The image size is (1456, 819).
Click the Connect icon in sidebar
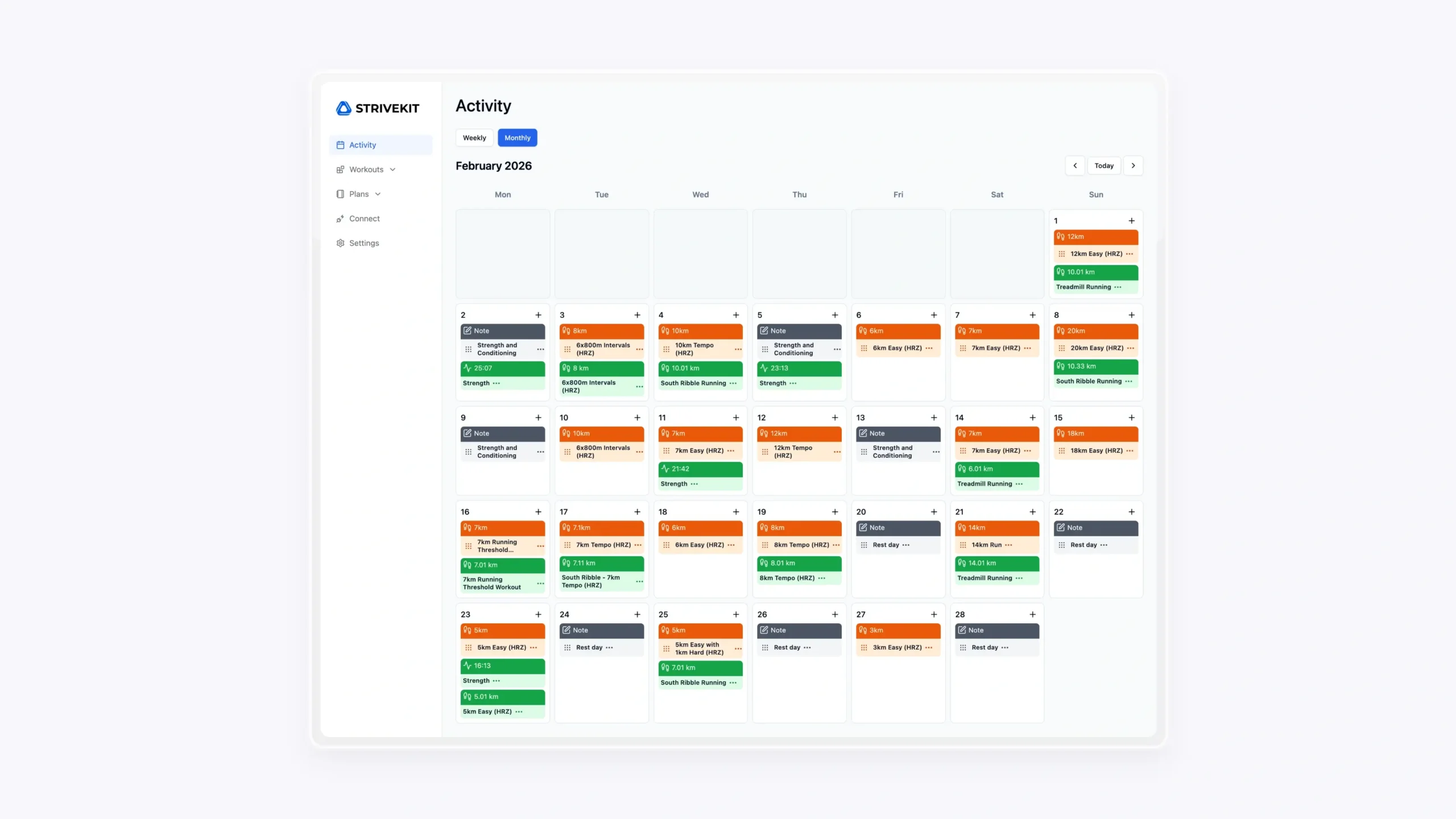pyautogui.click(x=340, y=218)
